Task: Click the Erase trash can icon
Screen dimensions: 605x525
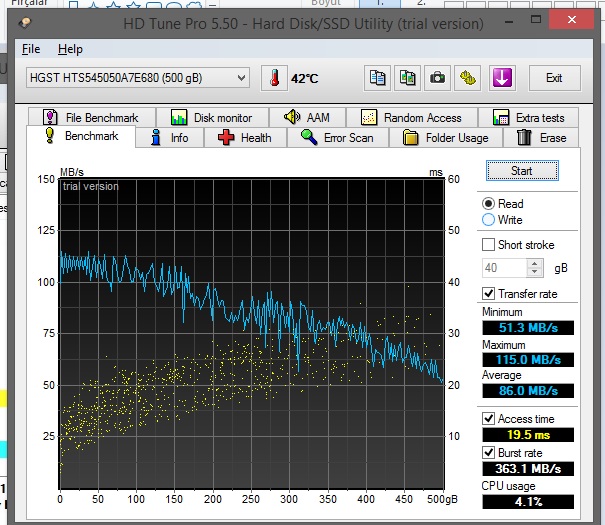Action: coord(524,137)
